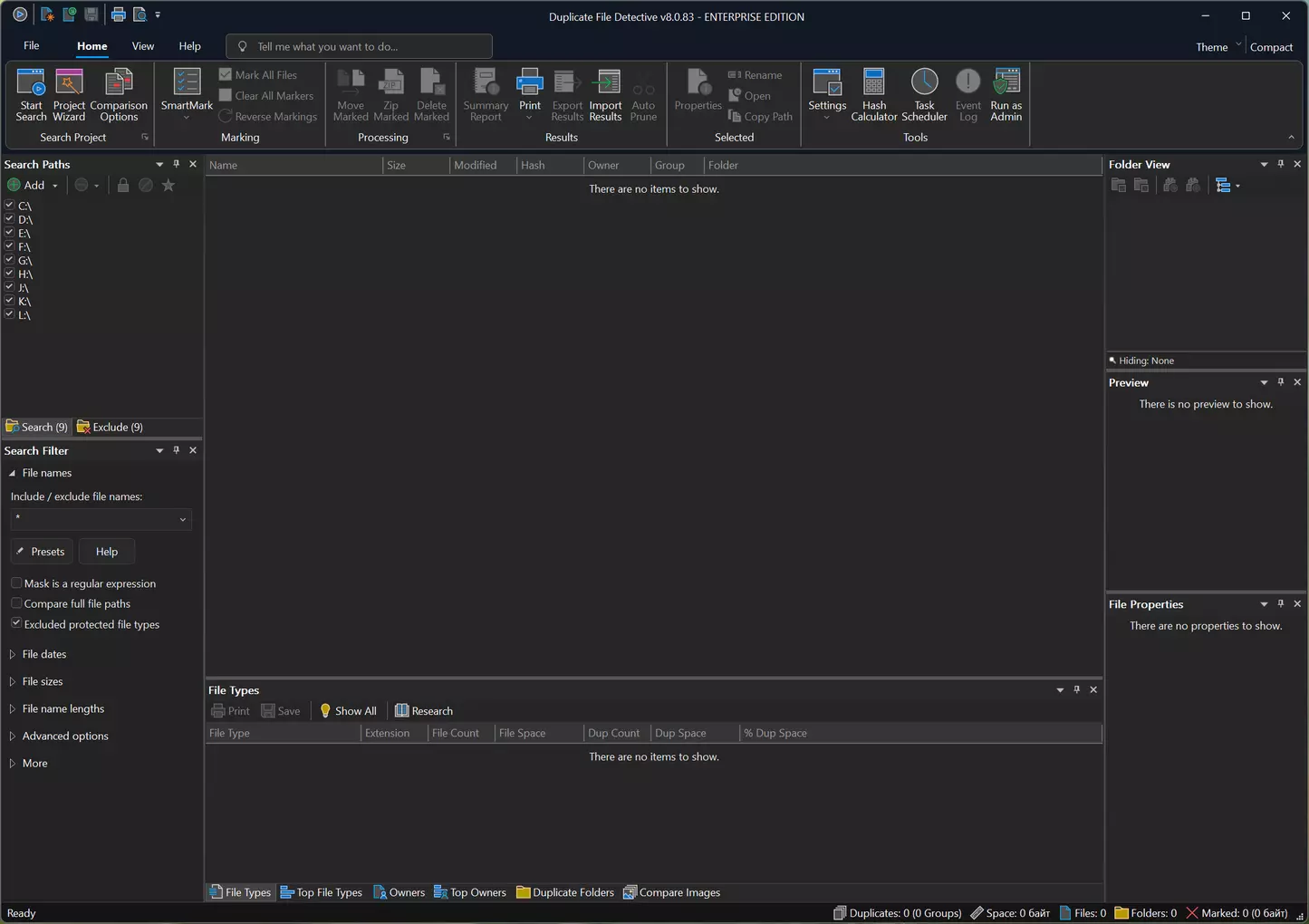
Task: Toggle the K:\ search path checkbox
Action: (x=9, y=301)
